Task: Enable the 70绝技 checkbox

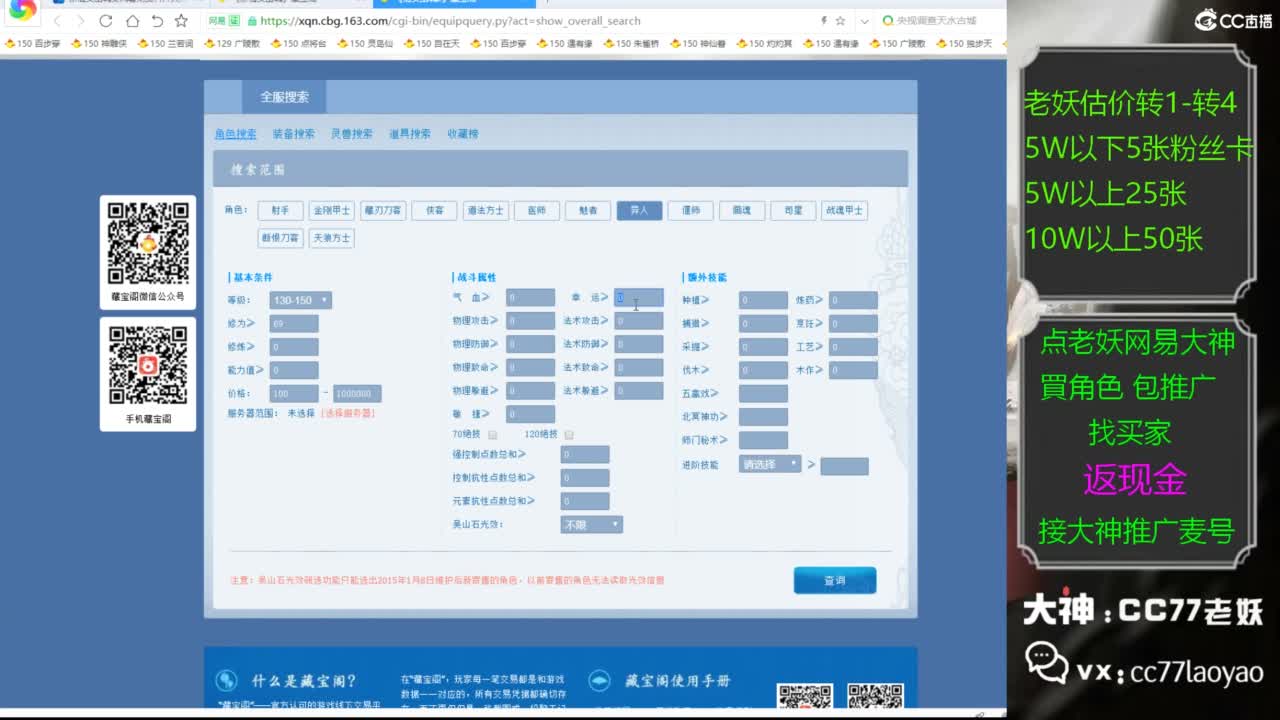Action: (x=493, y=434)
